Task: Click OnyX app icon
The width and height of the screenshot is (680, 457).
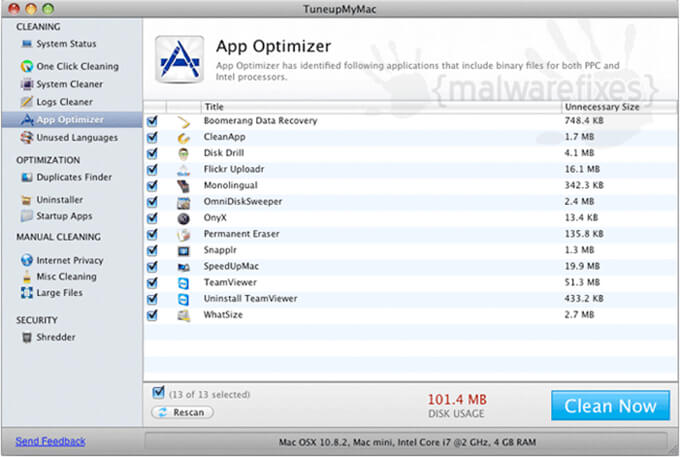Action: 184,219
